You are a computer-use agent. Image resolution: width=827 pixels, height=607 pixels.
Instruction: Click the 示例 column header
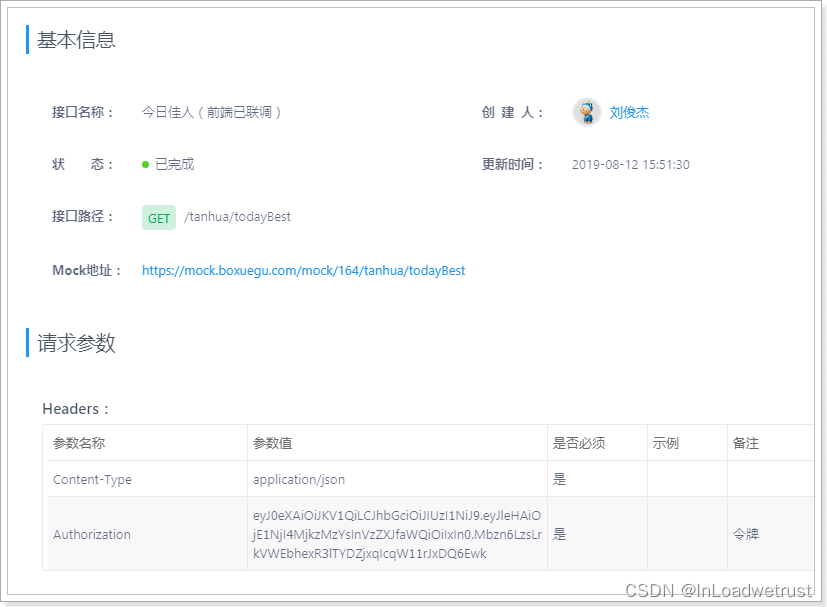[x=666, y=443]
